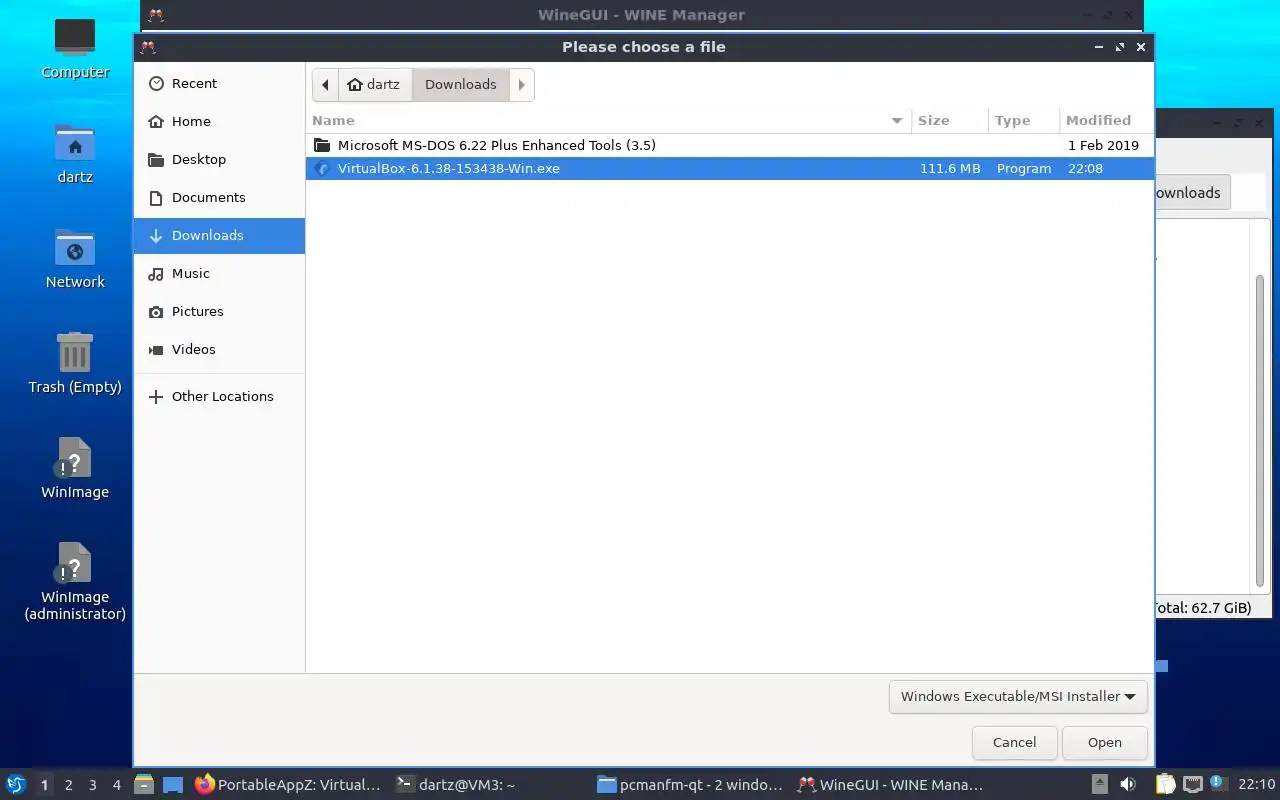Click the Trash (Empty) desktop icon

75,363
